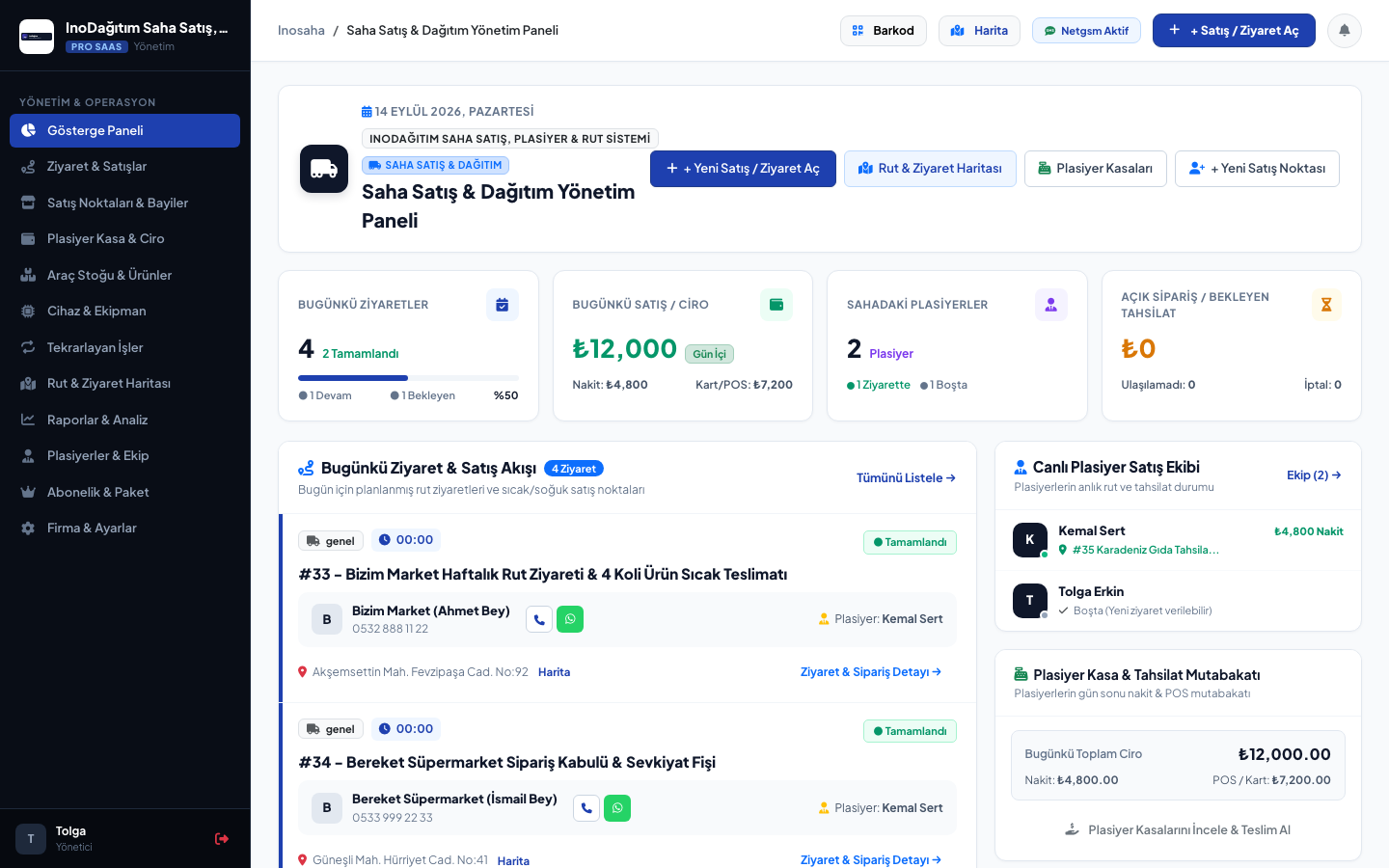This screenshot has height=868, width=1389.
Task: Click the visit progress bar at %50
Action: coord(408,378)
